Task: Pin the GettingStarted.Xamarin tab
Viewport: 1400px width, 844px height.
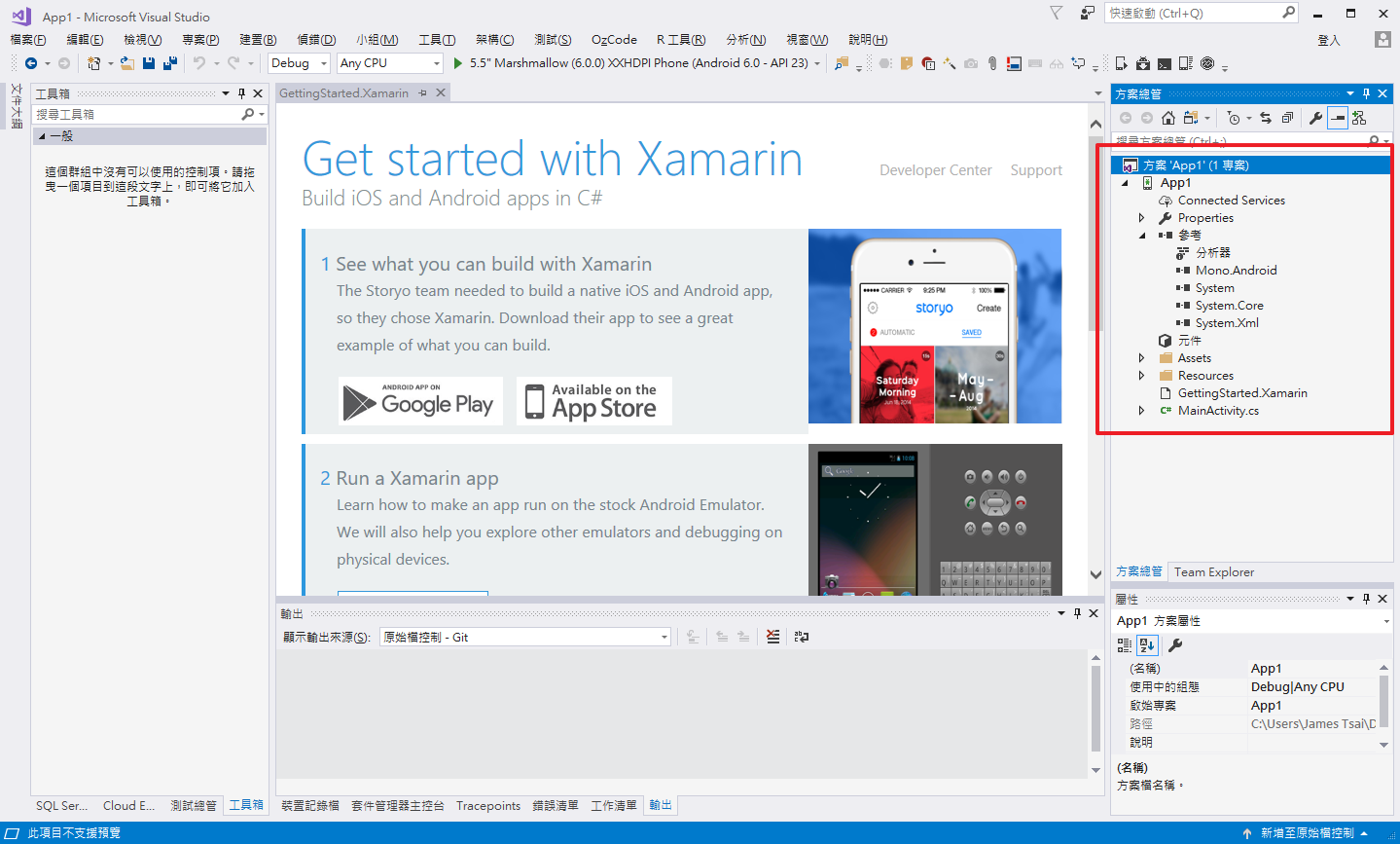Action: coord(422,93)
